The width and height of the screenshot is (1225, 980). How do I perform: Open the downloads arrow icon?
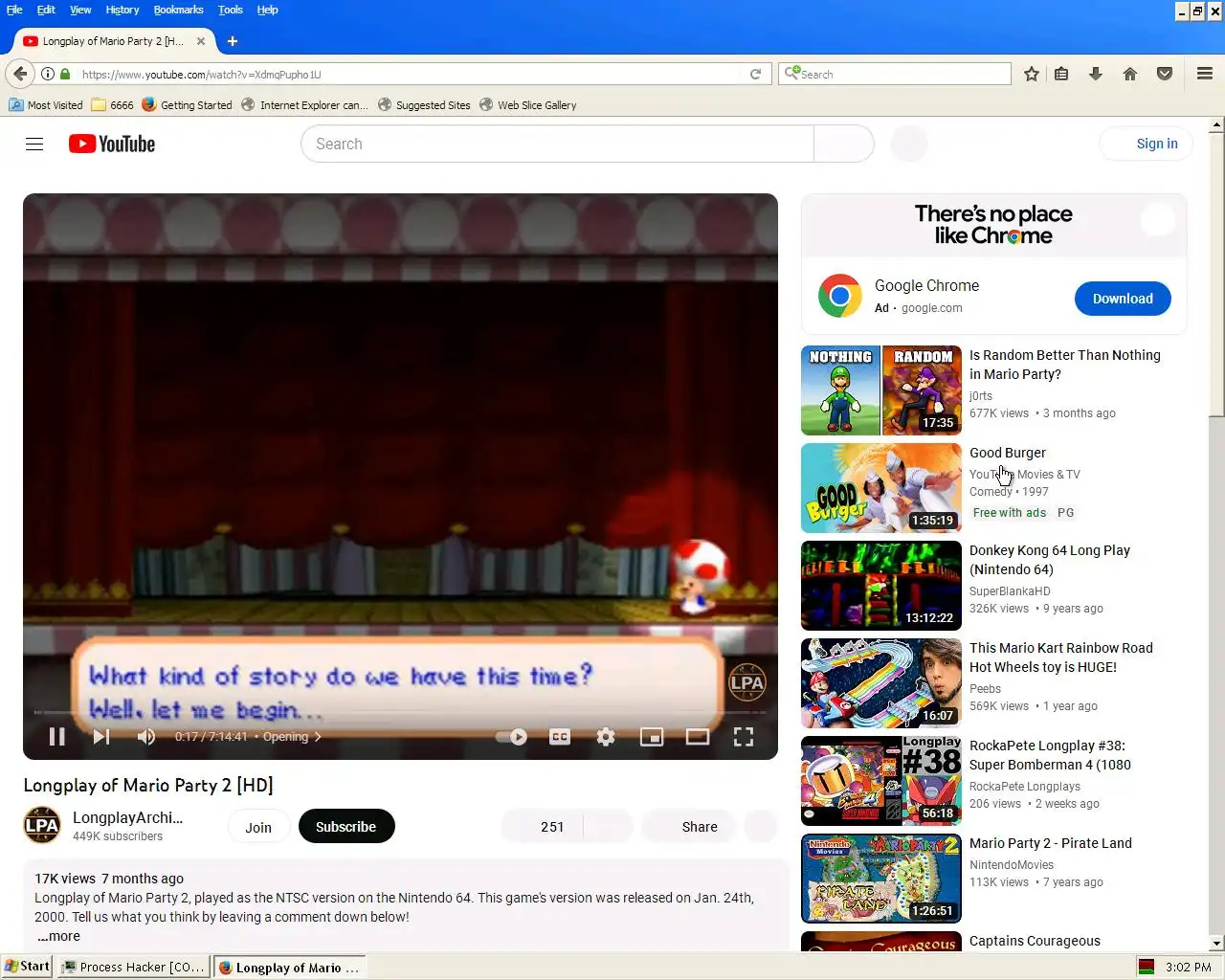coord(1096,74)
